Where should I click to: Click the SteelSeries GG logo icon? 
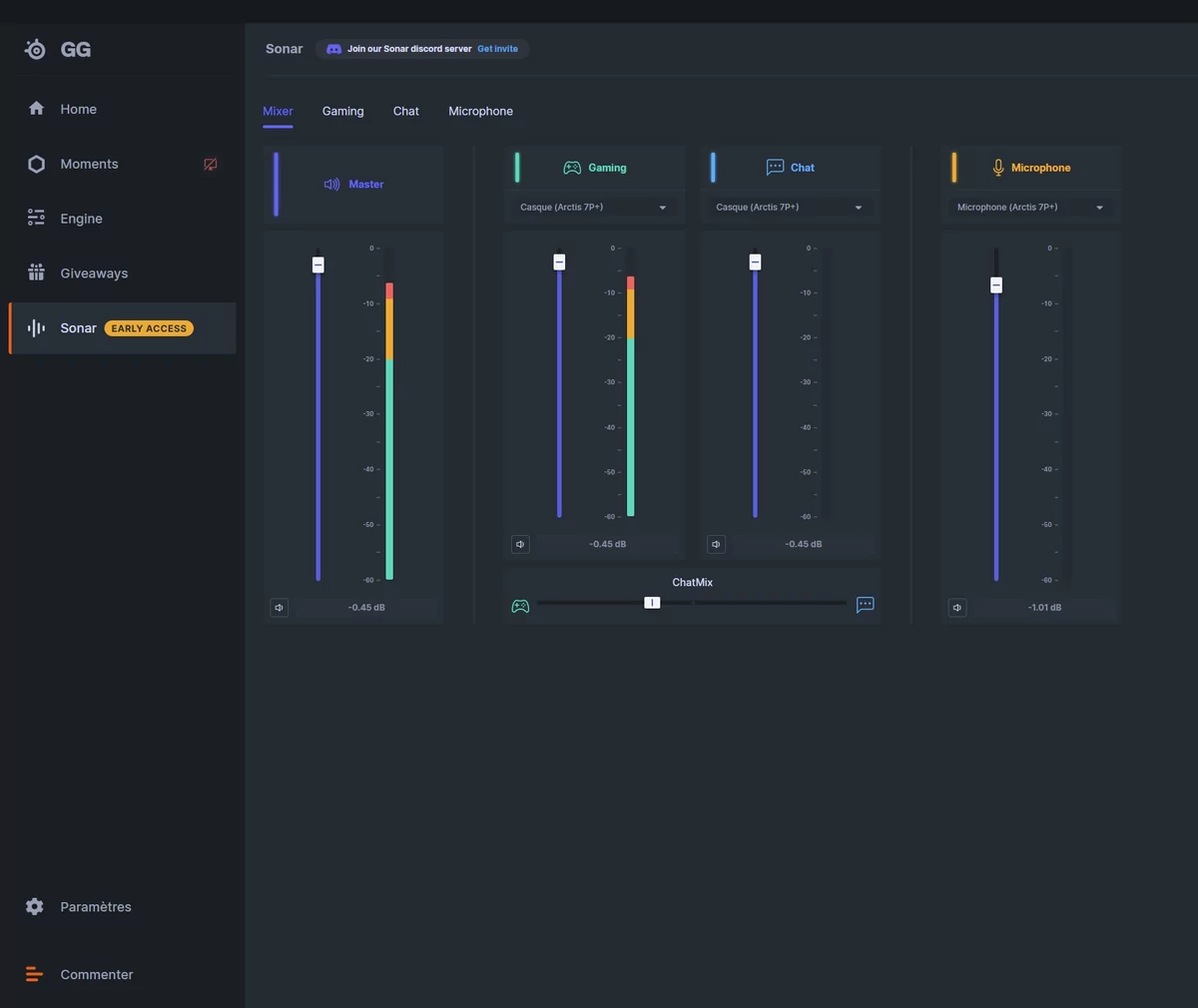(35, 49)
